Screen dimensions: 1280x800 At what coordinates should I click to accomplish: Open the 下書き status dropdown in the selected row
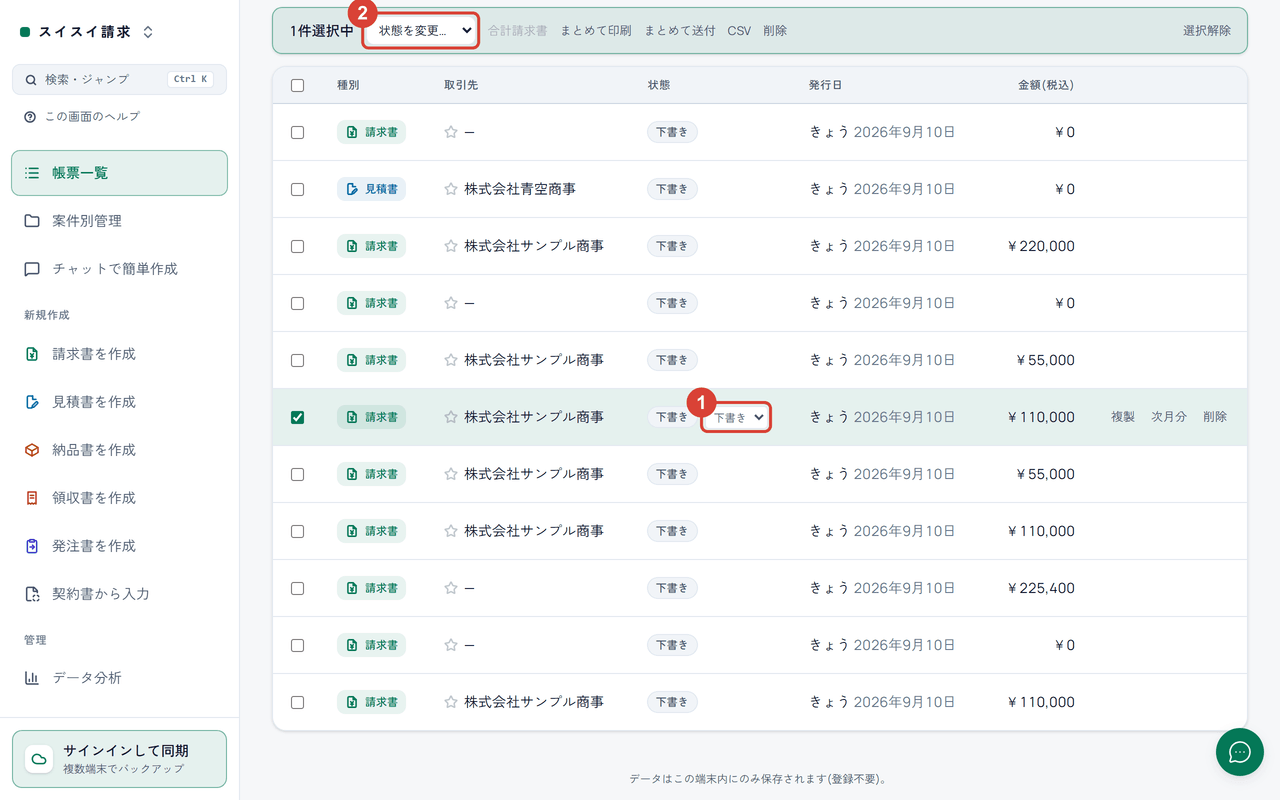coord(736,417)
